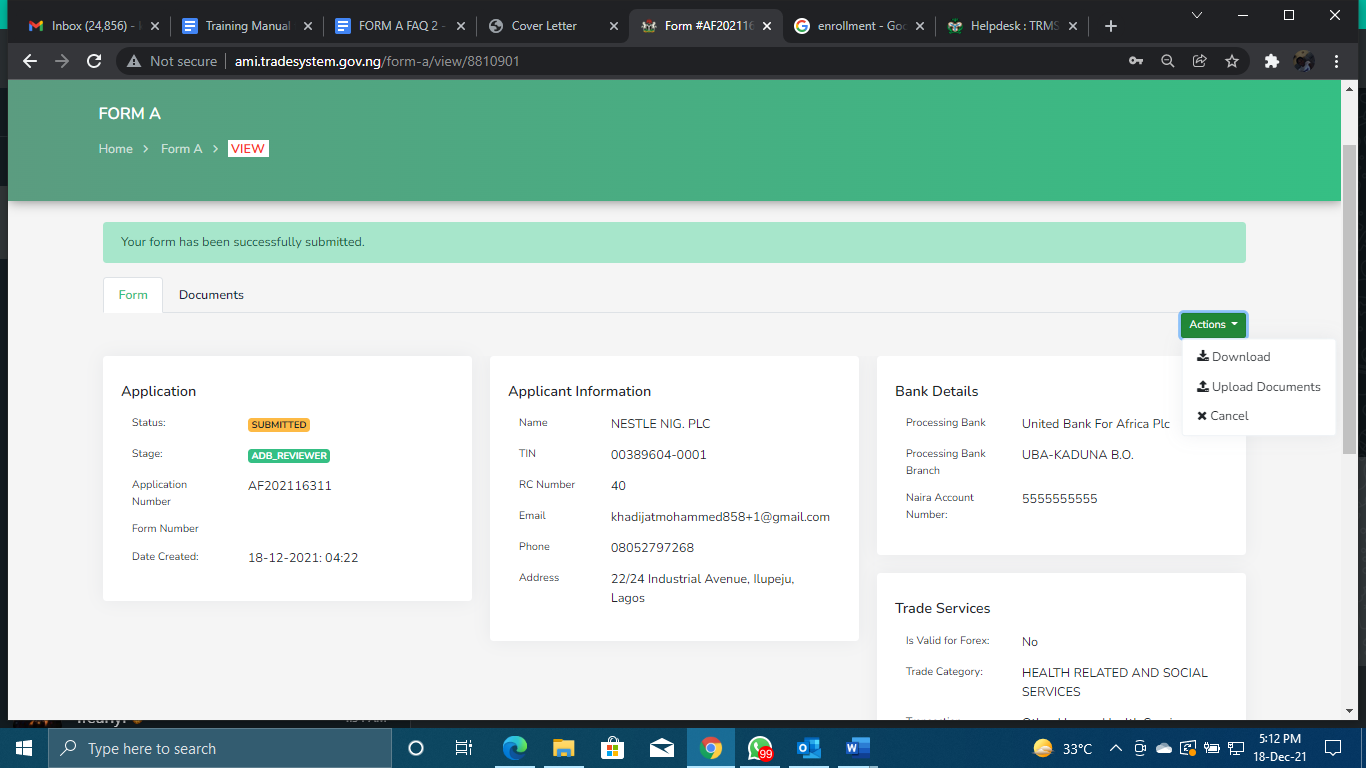Viewport: 1366px width, 768px height.
Task: Click the browser back arrow
Action: pos(30,61)
